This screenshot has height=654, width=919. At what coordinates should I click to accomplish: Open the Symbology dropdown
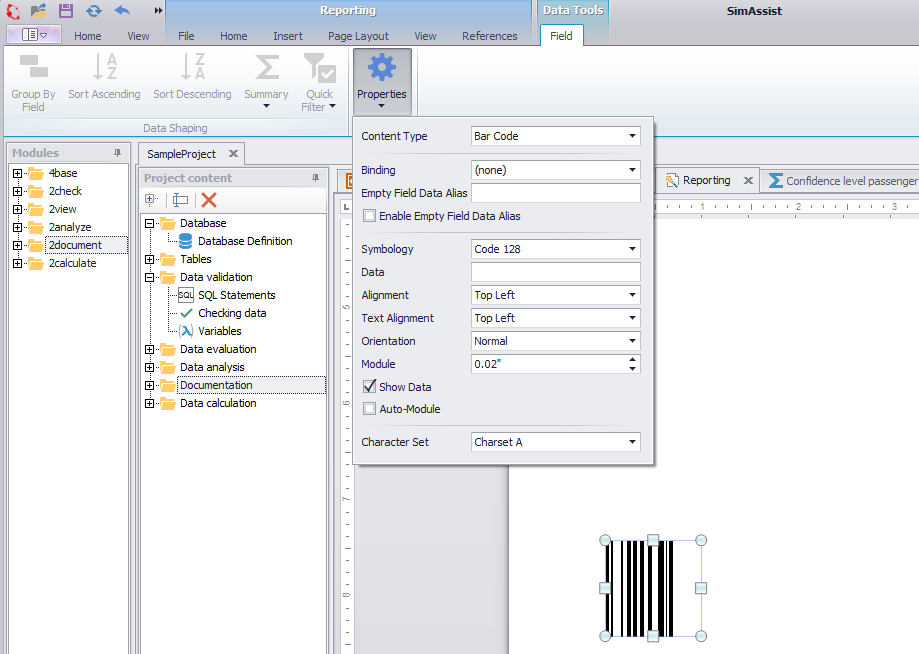pyautogui.click(x=632, y=248)
